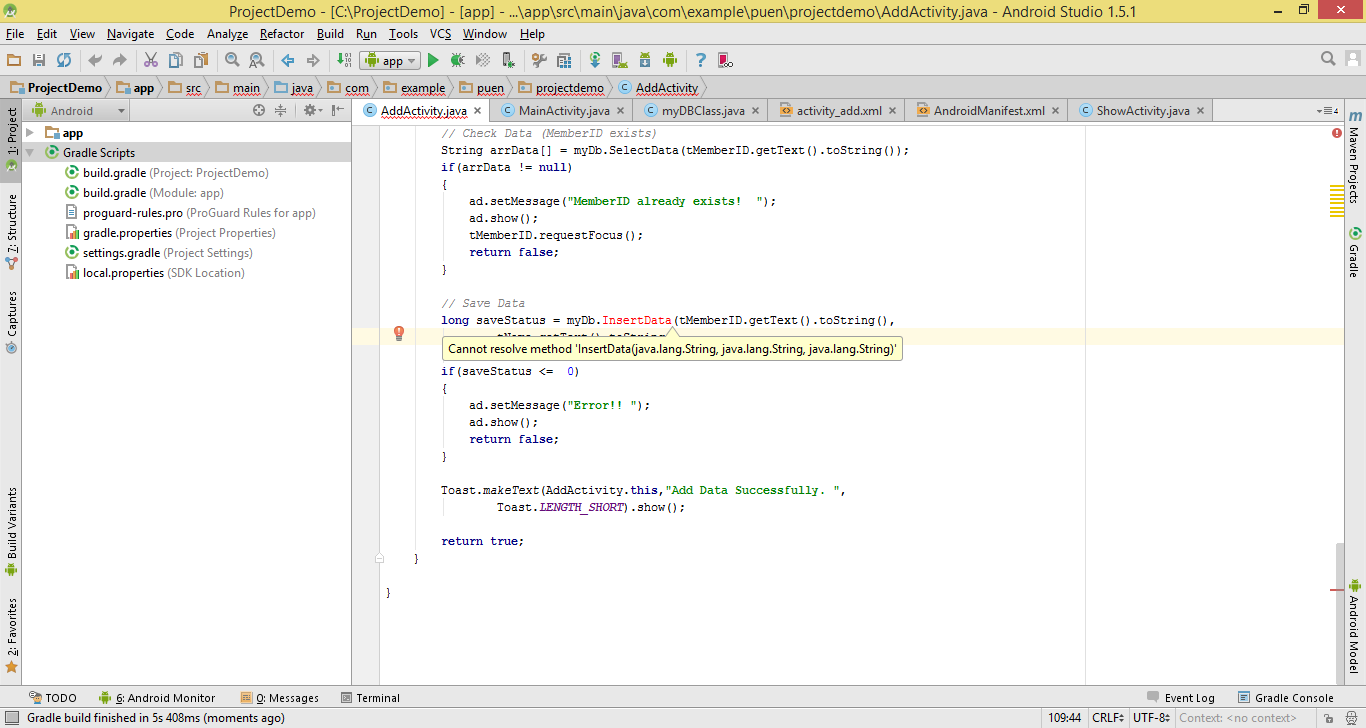Open the 6: Android Monitor window
Image resolution: width=1366 pixels, height=728 pixels.
pyautogui.click(x=157, y=698)
